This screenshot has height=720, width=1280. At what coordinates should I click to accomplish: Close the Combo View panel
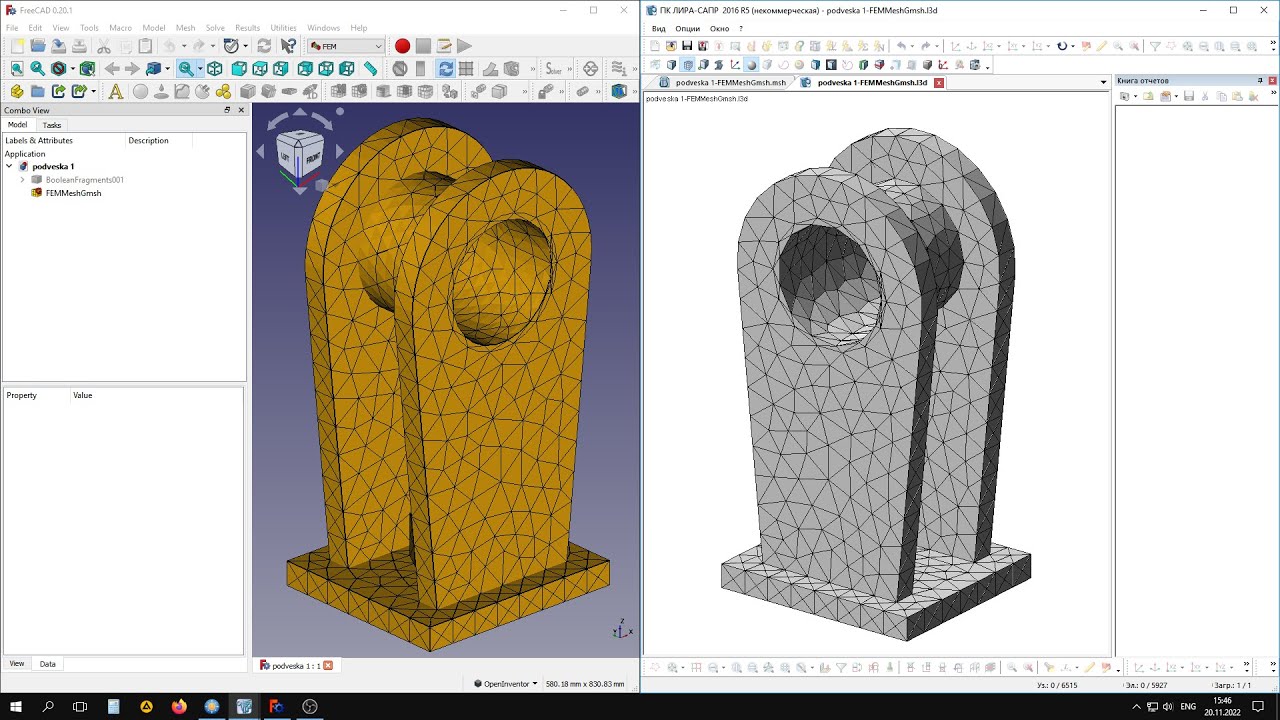click(x=241, y=110)
